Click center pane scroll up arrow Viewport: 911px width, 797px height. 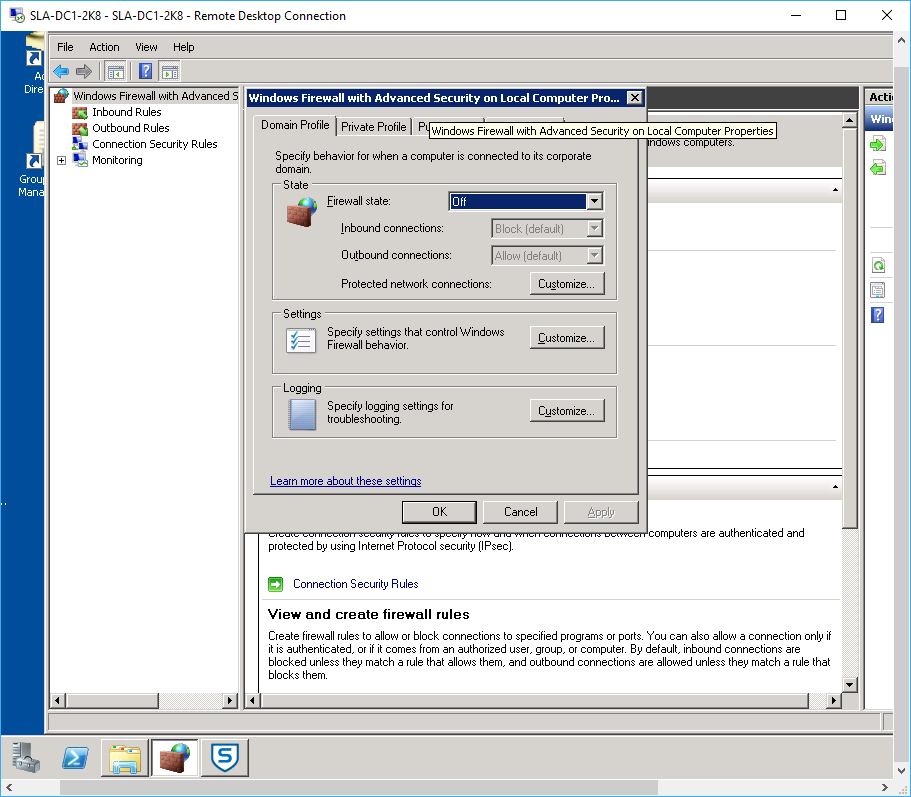[x=849, y=121]
